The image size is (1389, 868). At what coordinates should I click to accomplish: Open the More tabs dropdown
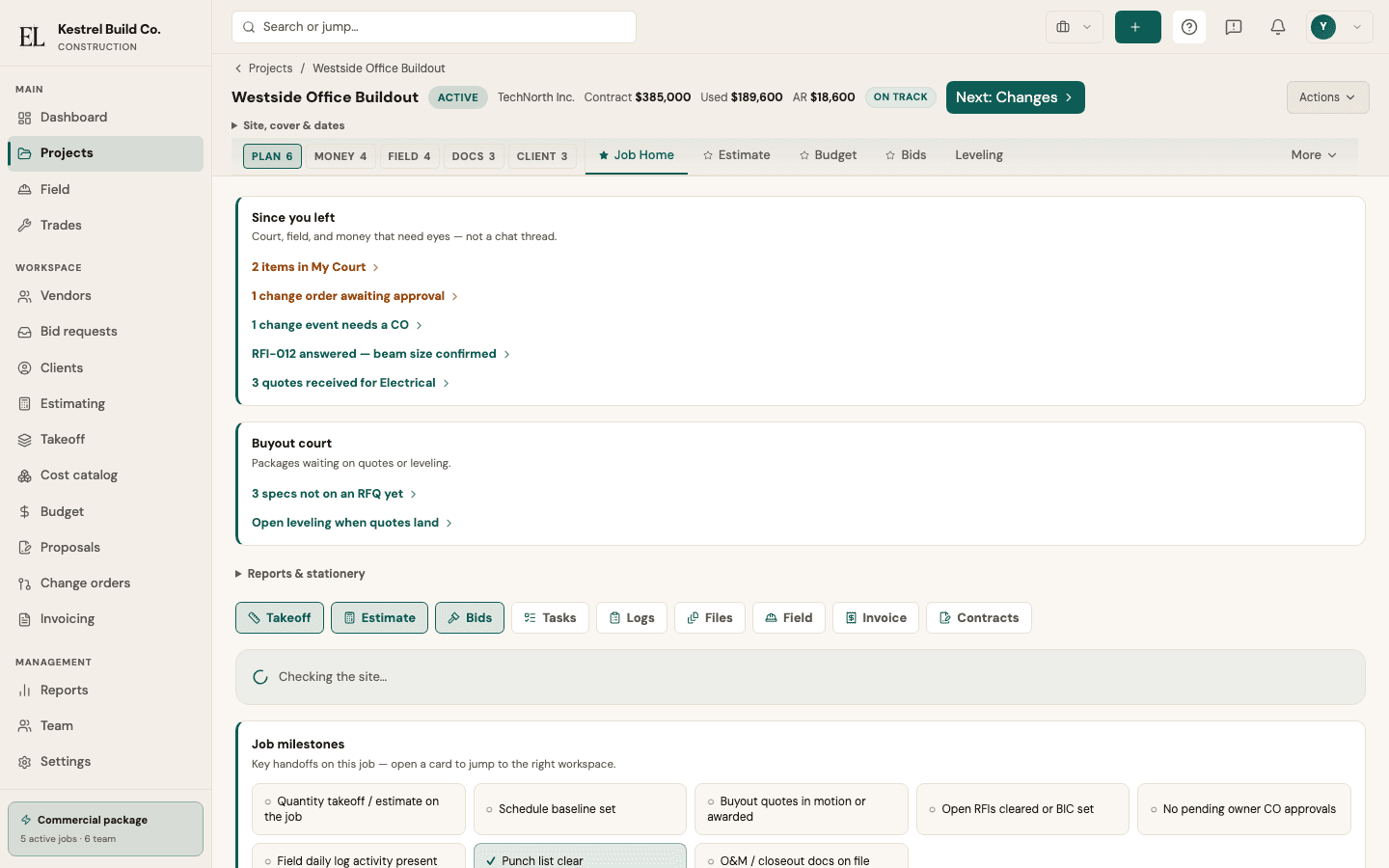pyautogui.click(x=1314, y=155)
